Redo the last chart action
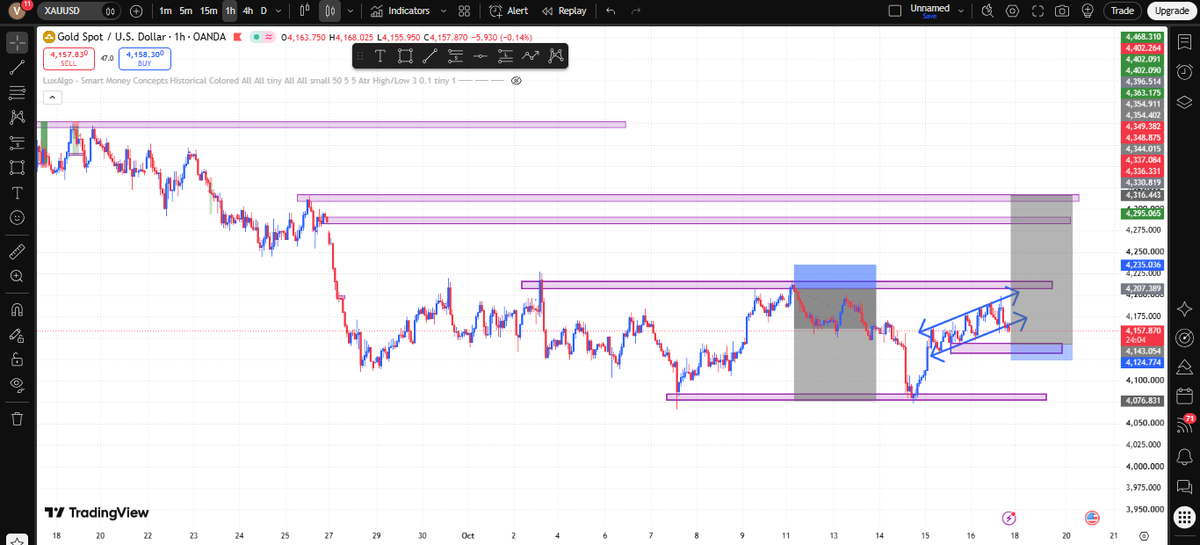Screen dimensions: 1200x545 point(636,11)
